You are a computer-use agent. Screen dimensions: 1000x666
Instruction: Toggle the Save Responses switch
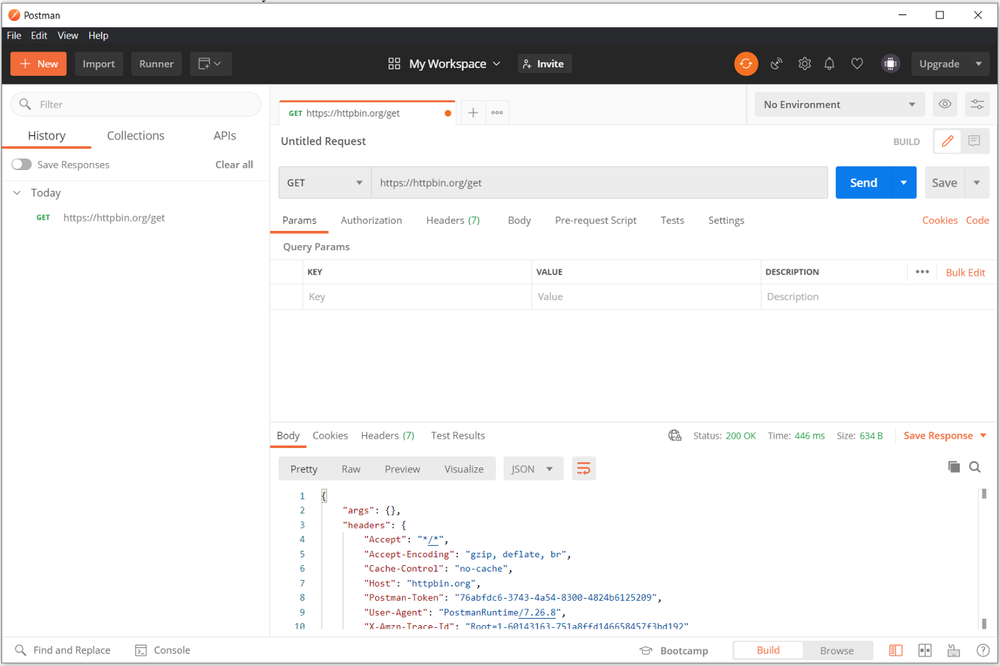[20, 164]
